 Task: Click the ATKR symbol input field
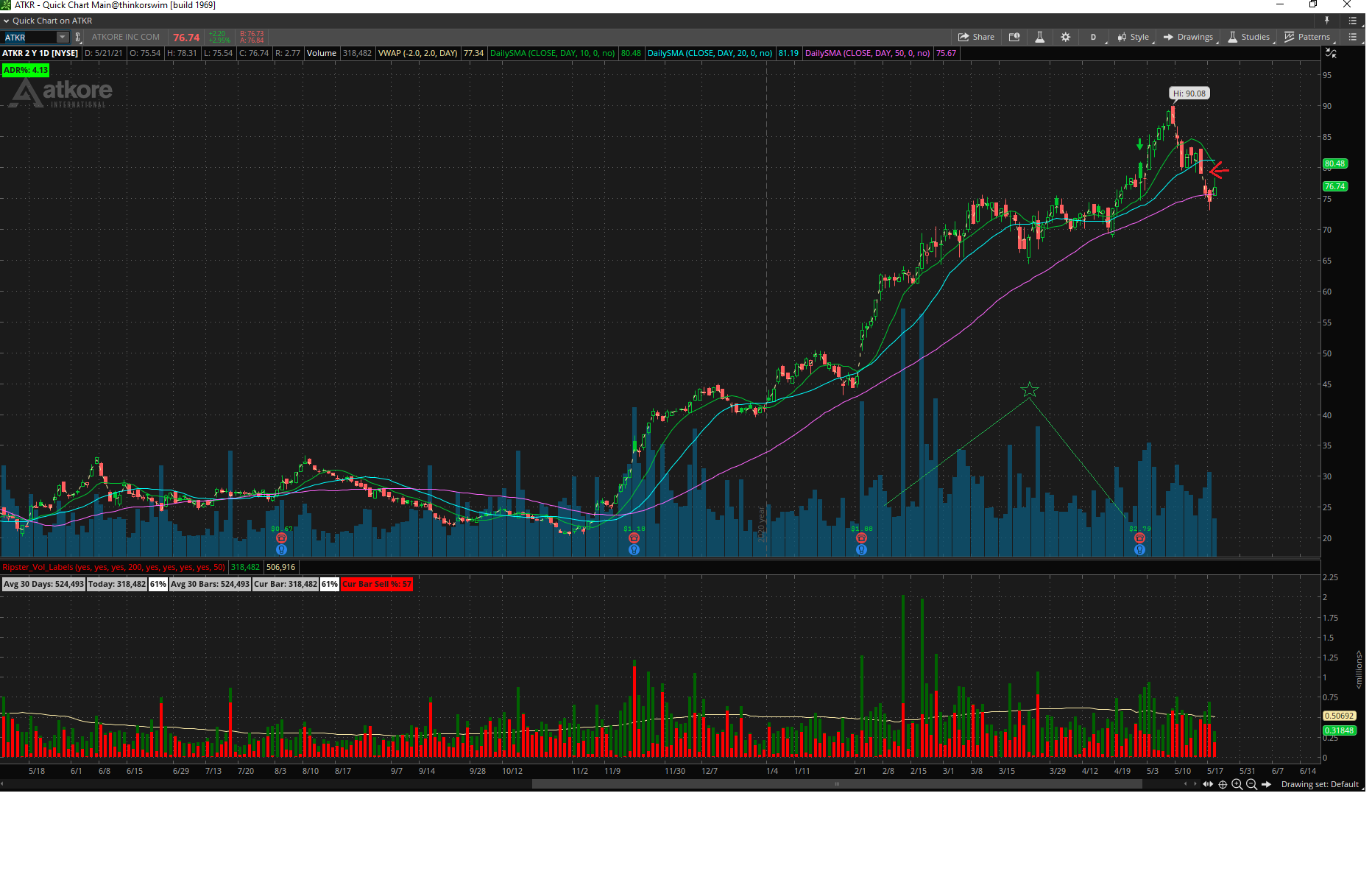pyautogui.click(x=29, y=37)
